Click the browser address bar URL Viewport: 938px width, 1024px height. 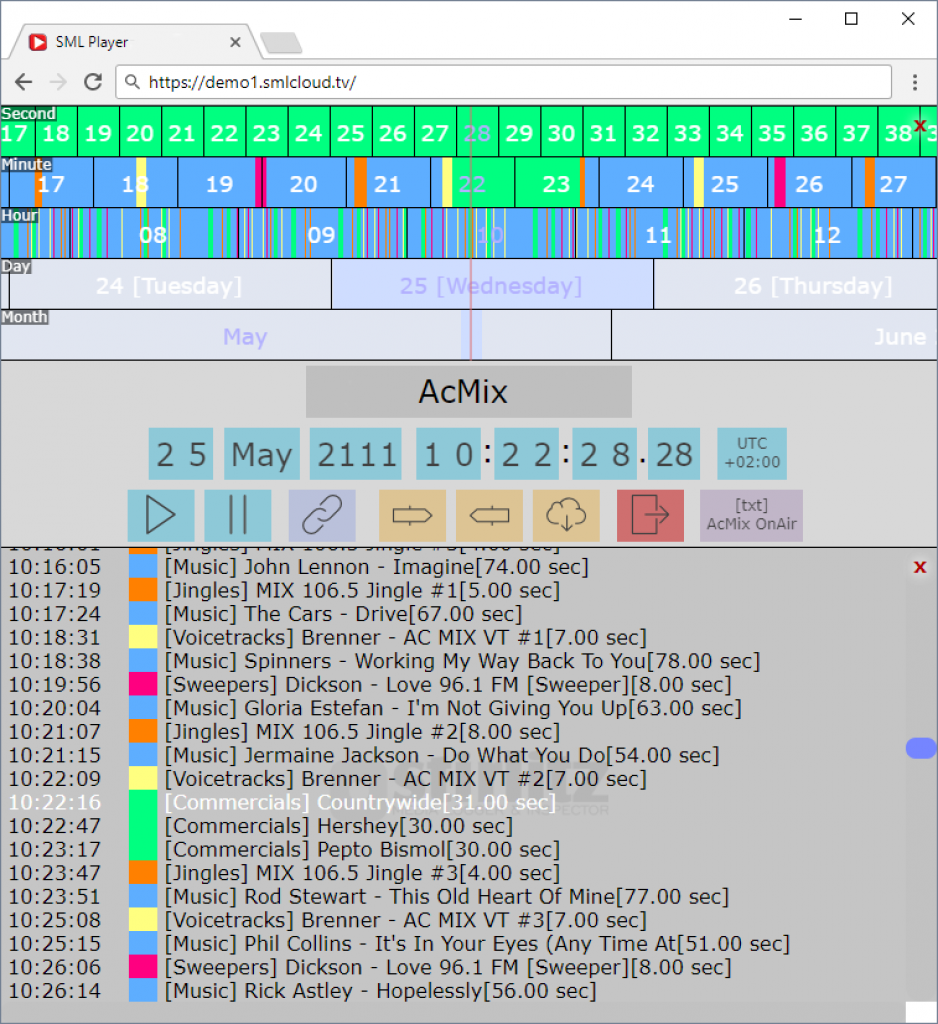250,82
